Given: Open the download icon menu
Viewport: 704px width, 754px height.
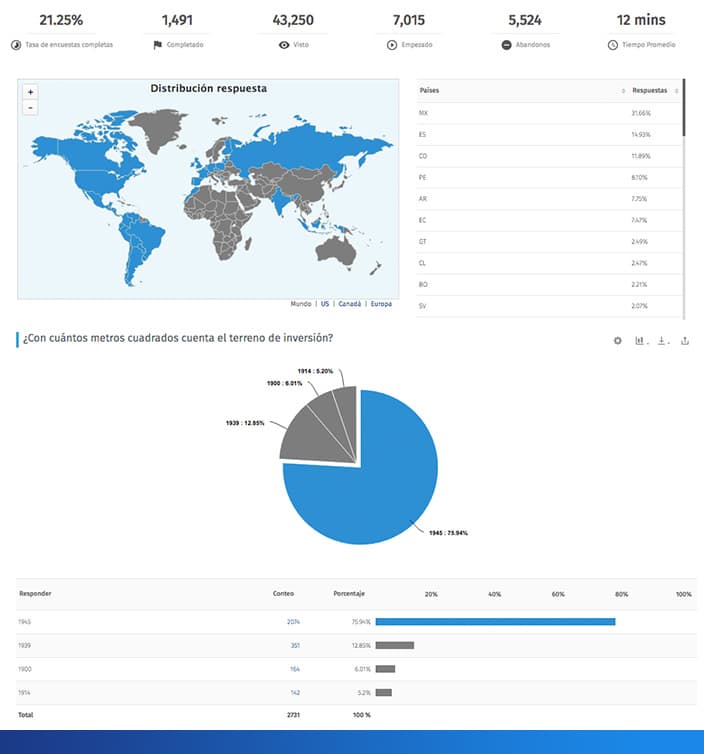Looking at the screenshot, I should [663, 341].
